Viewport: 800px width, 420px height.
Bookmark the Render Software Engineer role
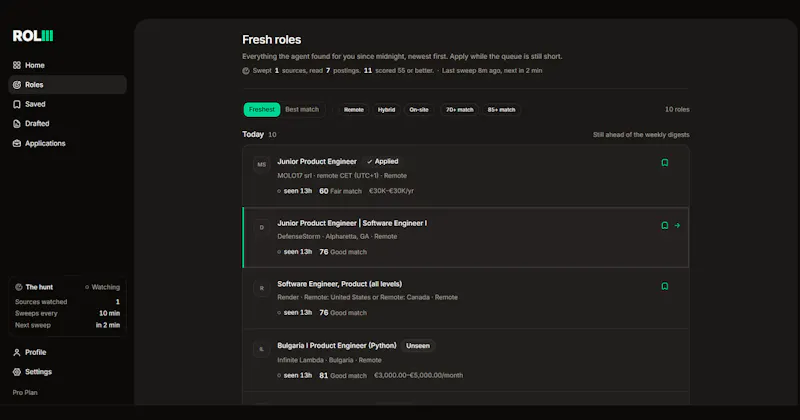click(x=665, y=286)
